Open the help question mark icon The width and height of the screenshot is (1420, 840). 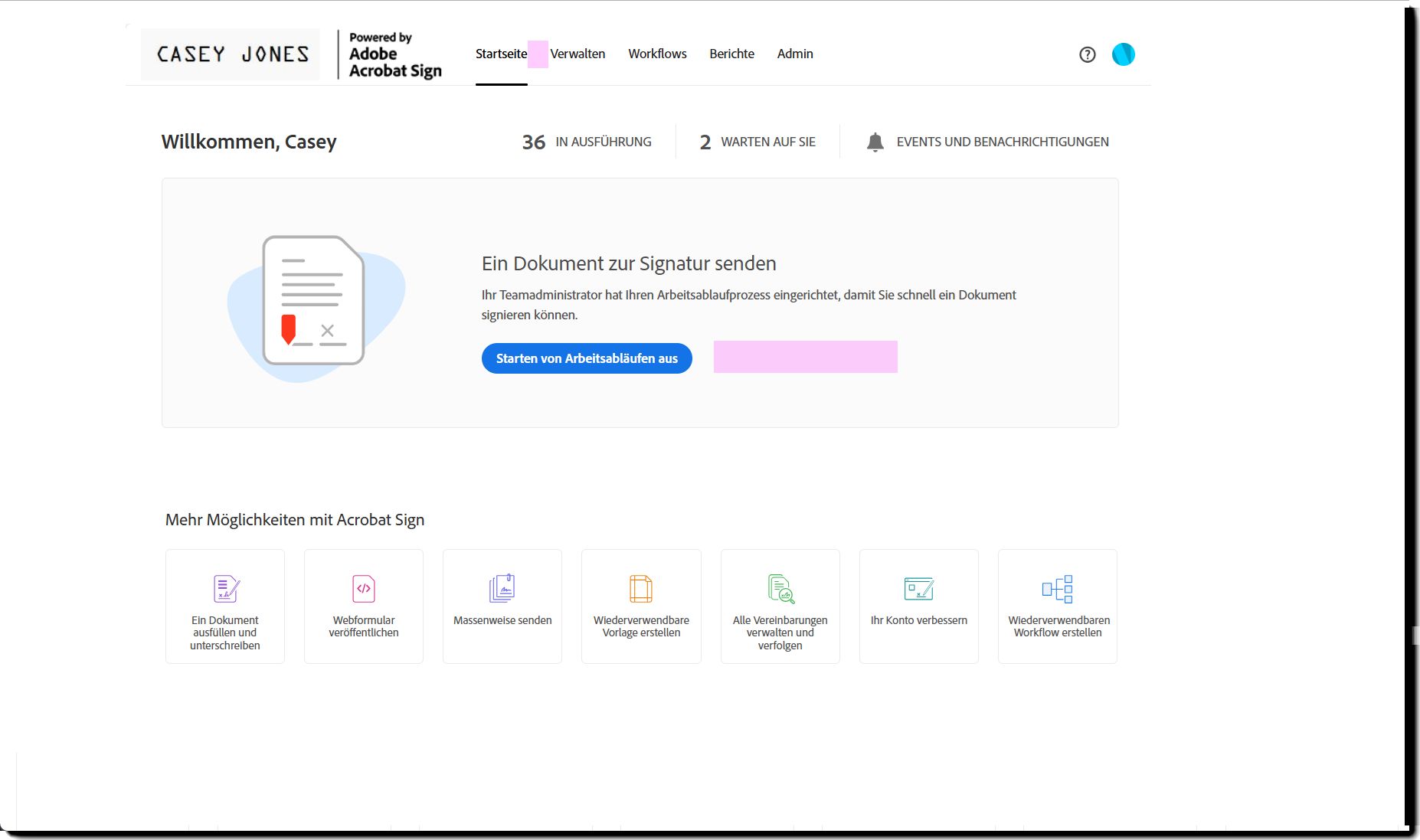[1087, 54]
